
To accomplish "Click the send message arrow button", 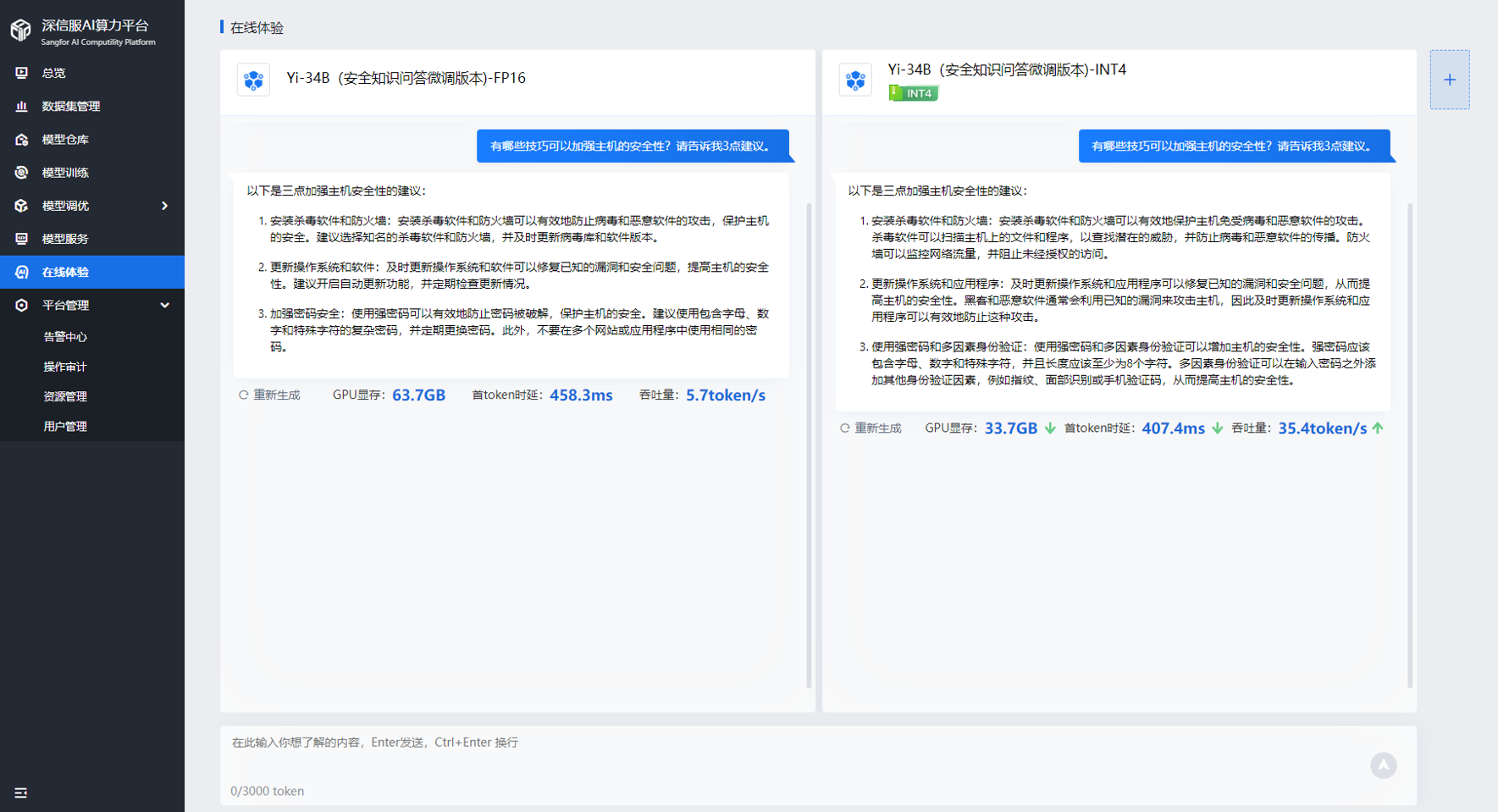I will tap(1384, 765).
